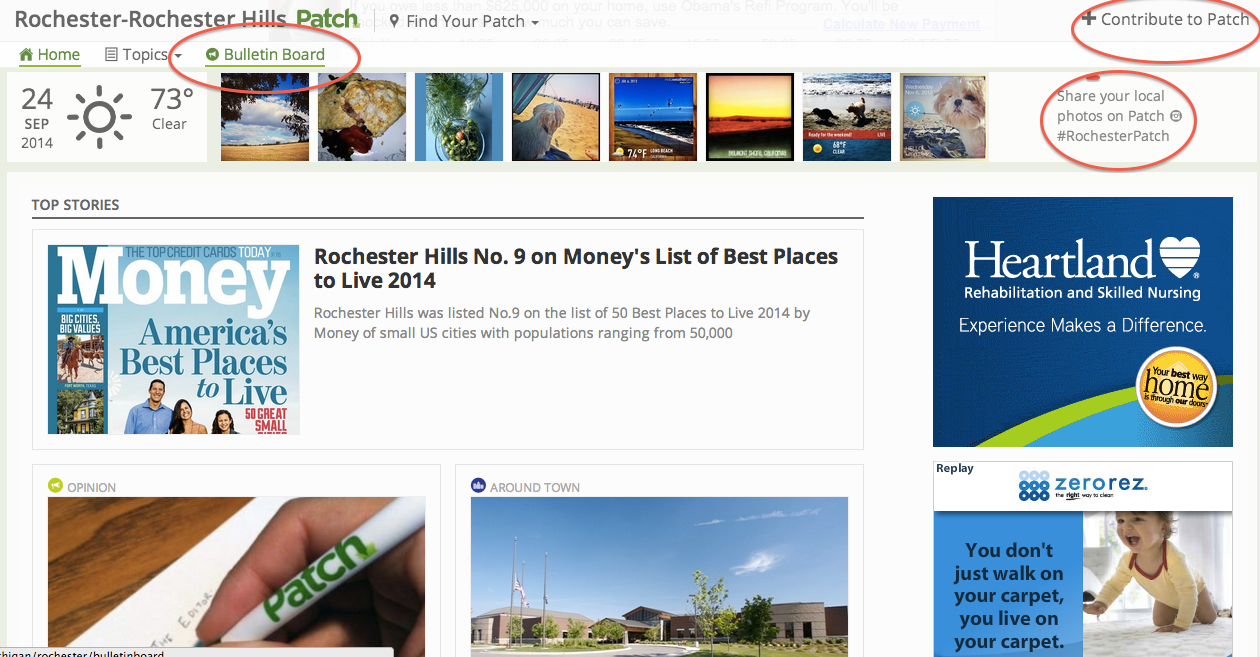The width and height of the screenshot is (1260, 657).
Task: Open the Home tab
Action: point(49,55)
